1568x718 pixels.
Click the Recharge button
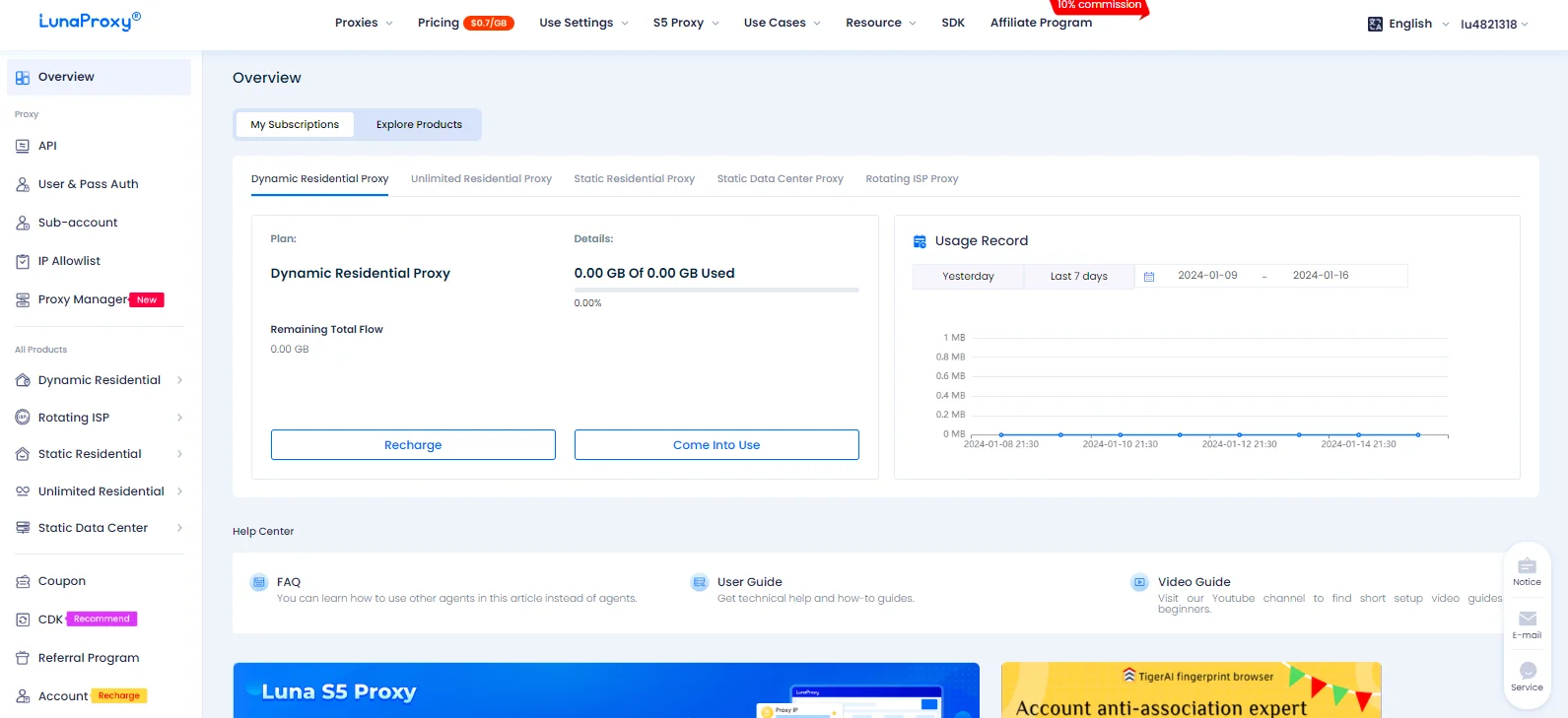(x=413, y=445)
